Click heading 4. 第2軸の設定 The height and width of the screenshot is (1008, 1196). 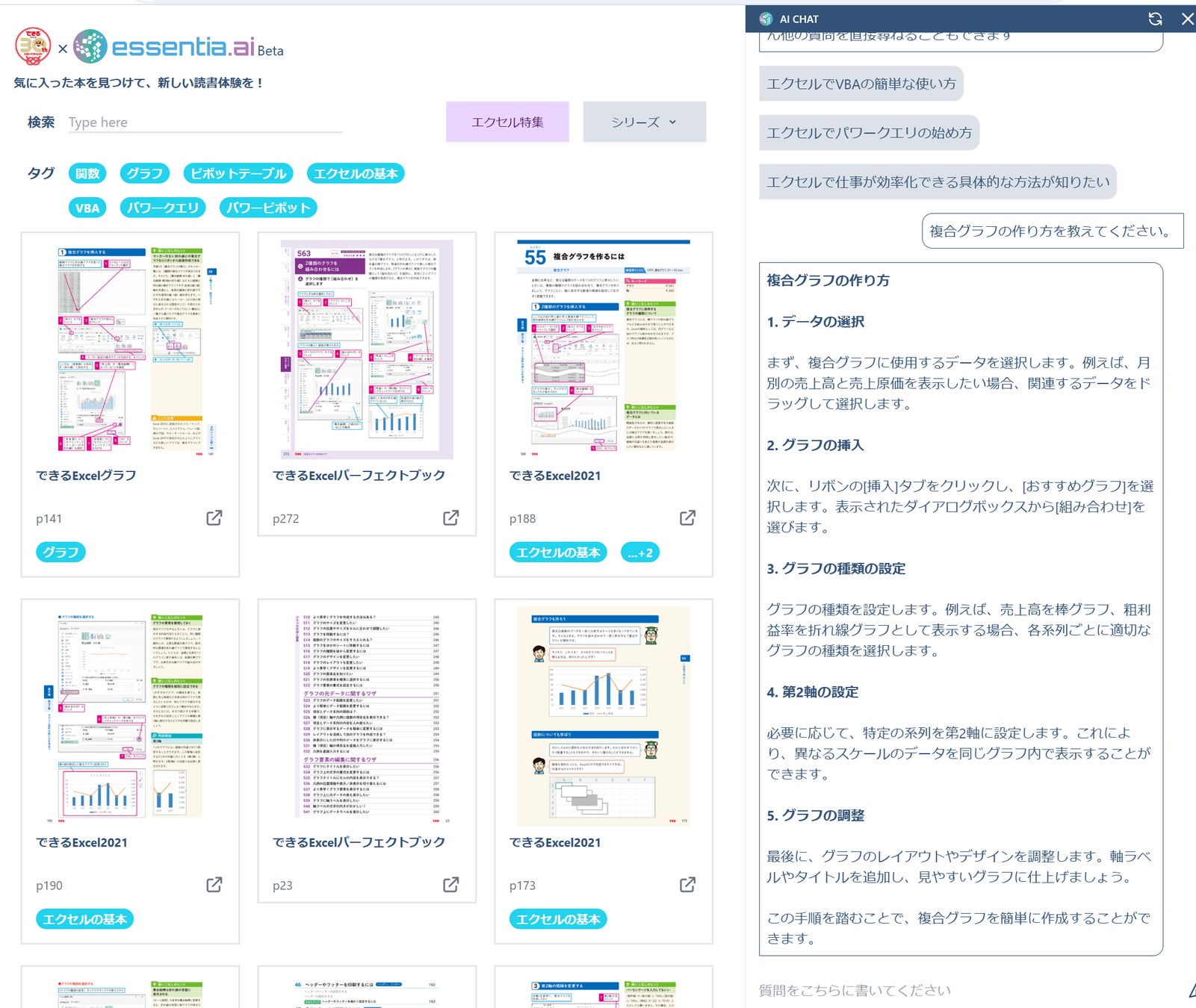tap(813, 691)
